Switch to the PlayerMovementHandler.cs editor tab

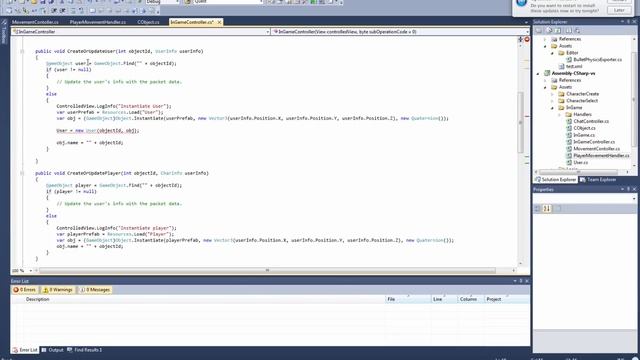click(98, 22)
